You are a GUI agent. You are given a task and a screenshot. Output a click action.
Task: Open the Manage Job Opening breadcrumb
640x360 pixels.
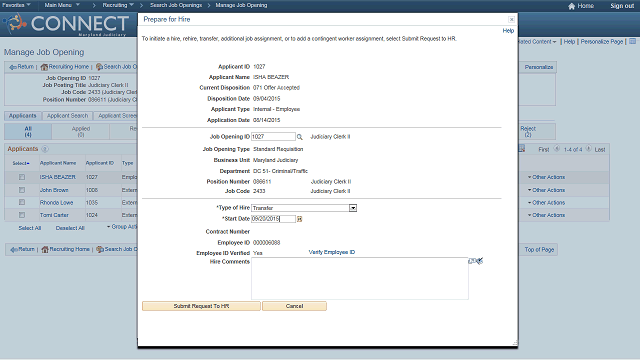[x=241, y=5]
